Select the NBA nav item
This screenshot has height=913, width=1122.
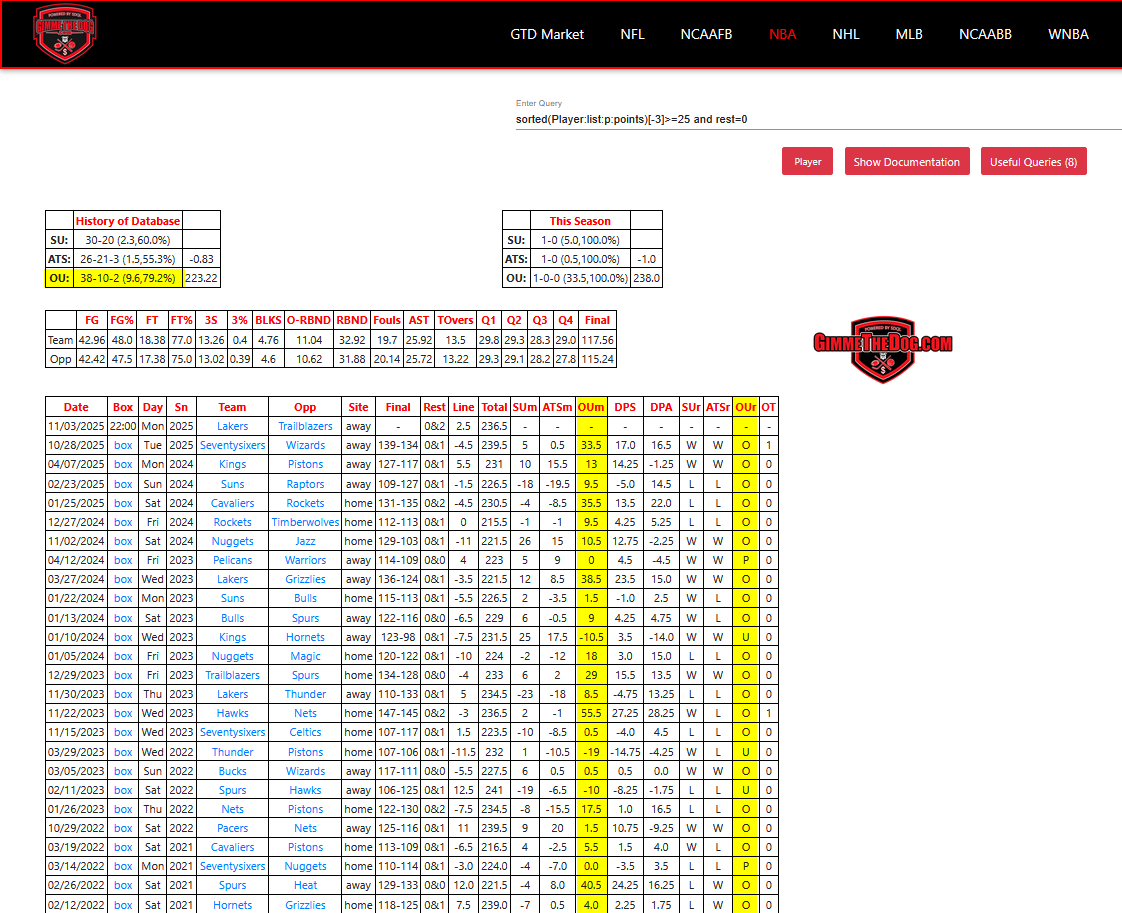pos(782,34)
